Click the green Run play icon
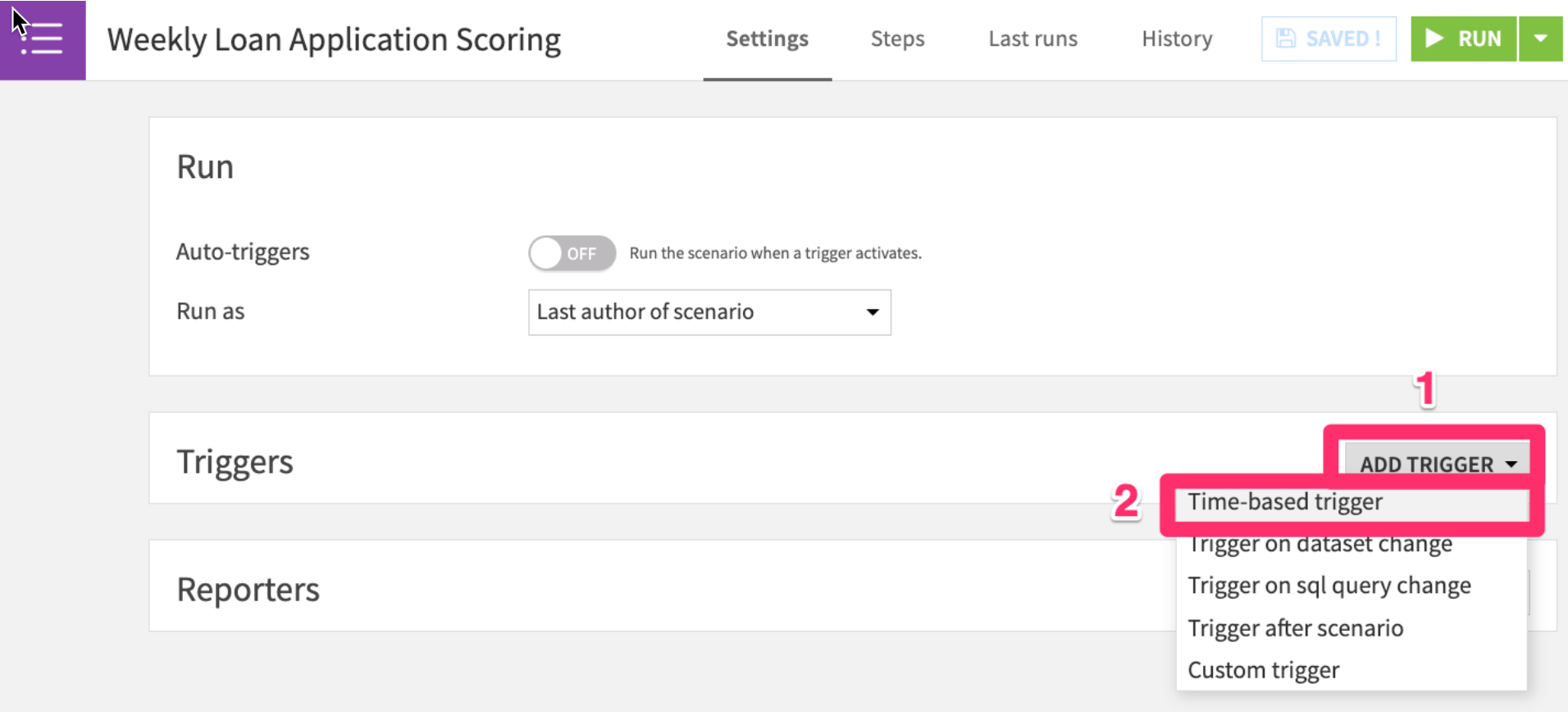 pyautogui.click(x=1434, y=39)
